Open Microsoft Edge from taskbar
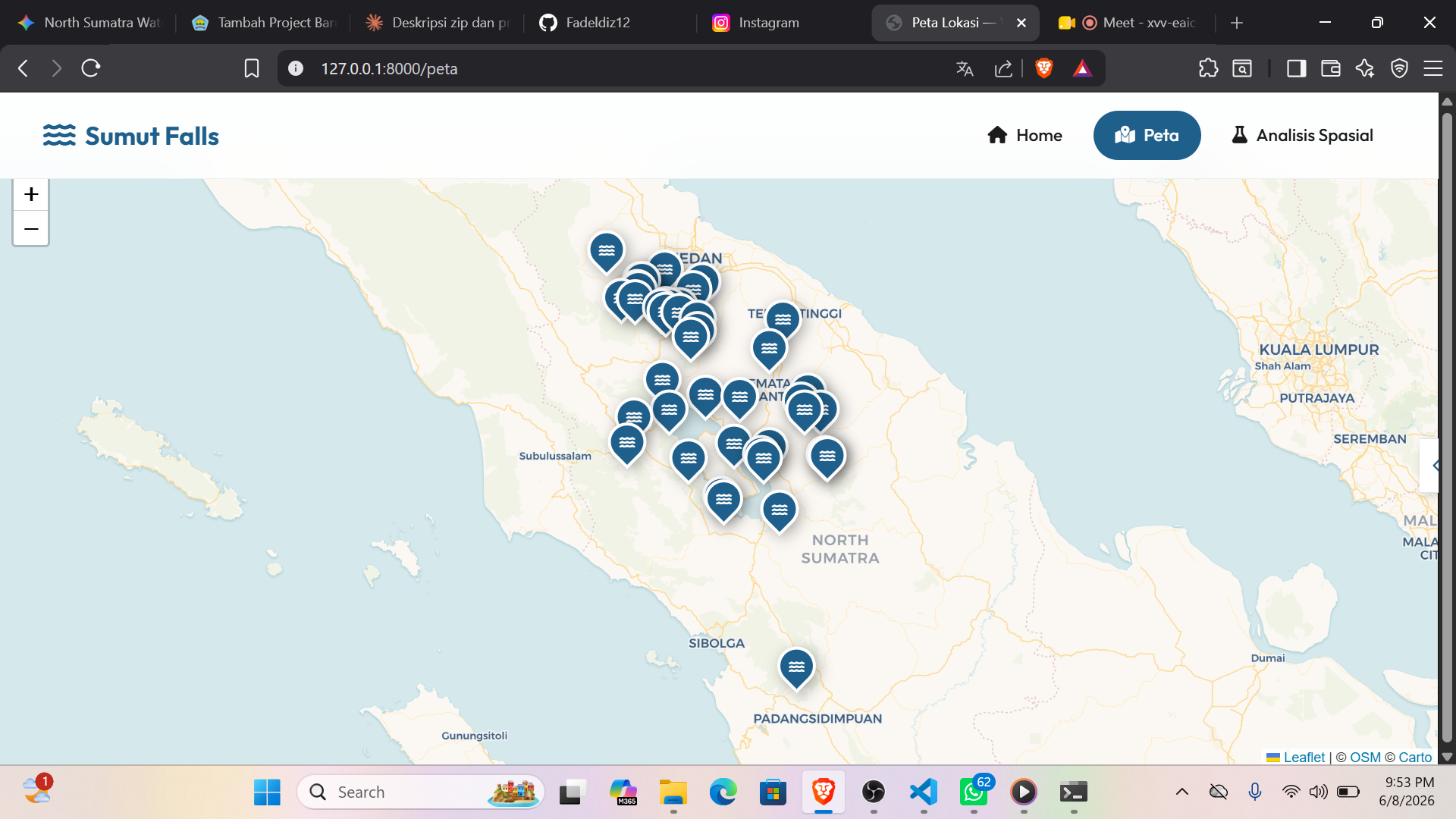The image size is (1456, 819). tap(723, 792)
